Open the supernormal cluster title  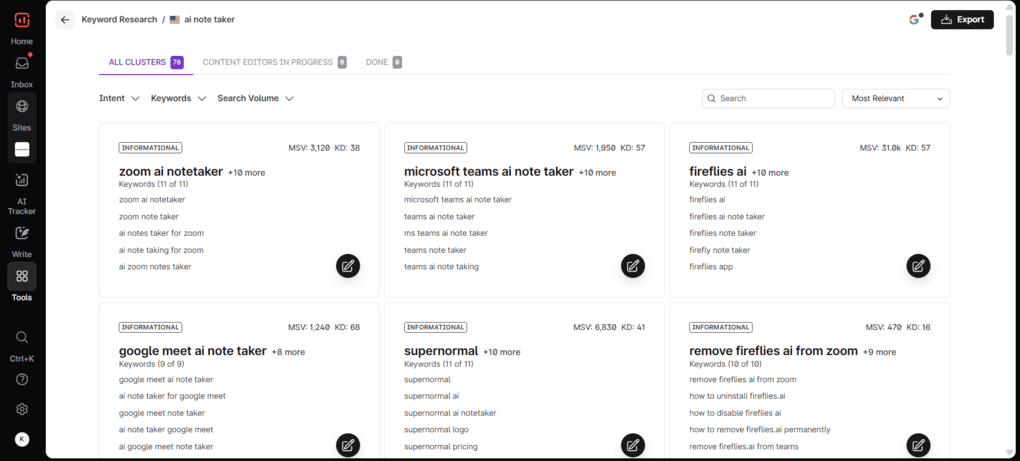point(441,351)
